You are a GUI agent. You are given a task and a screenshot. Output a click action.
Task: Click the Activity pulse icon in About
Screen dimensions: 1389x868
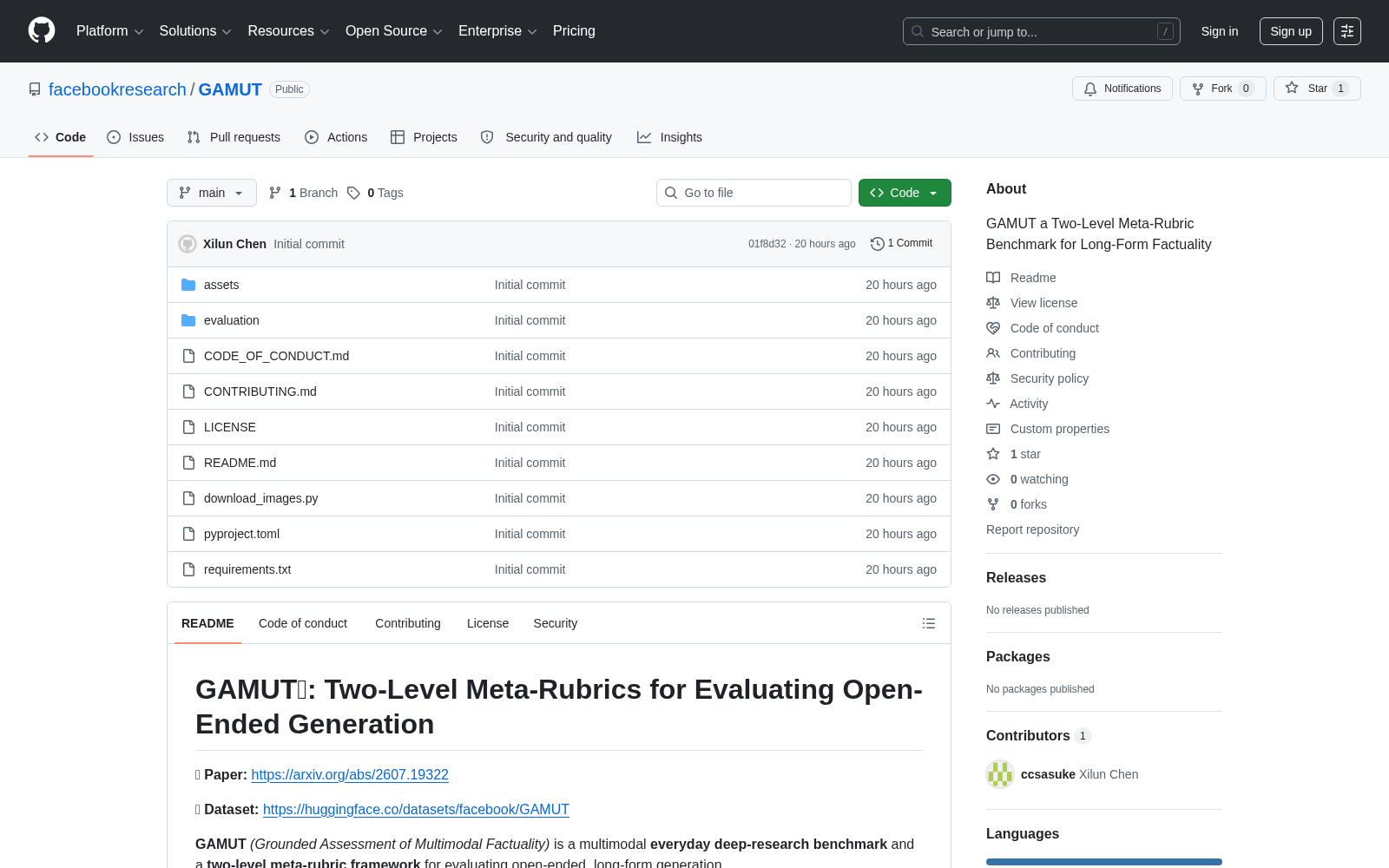coord(993,404)
